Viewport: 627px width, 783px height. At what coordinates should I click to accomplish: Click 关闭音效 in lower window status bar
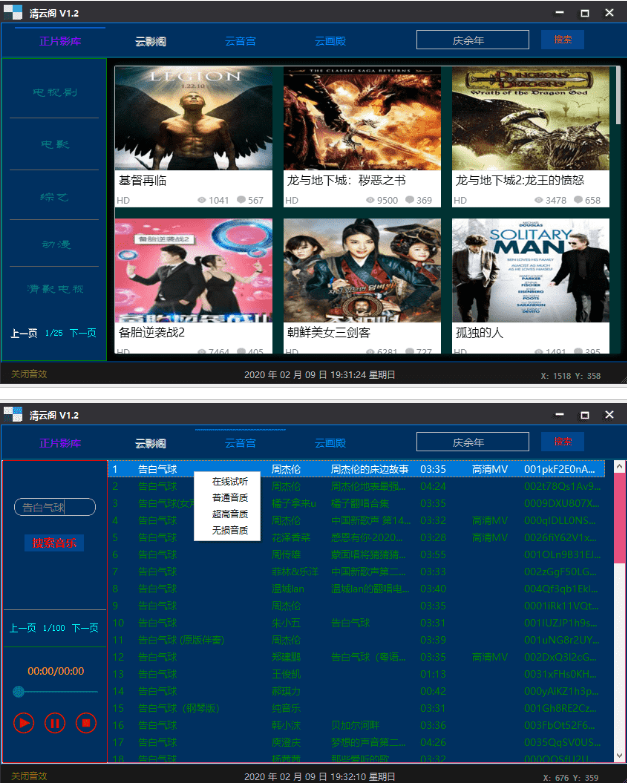click(29, 776)
